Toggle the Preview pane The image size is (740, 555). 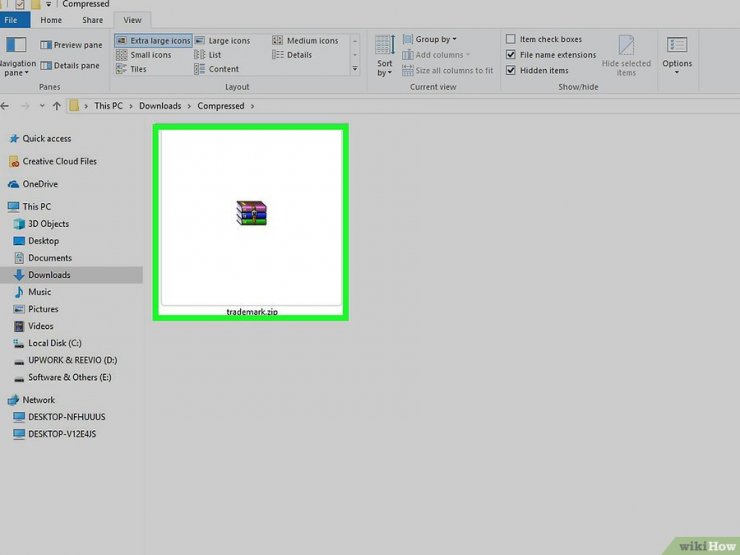coord(71,45)
